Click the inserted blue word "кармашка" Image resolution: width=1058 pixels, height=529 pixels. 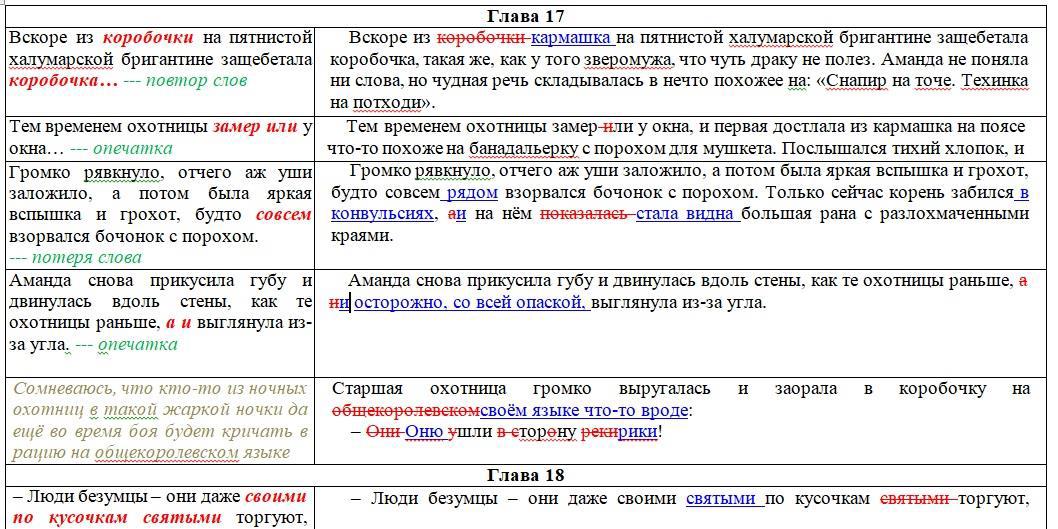pyautogui.click(x=572, y=36)
